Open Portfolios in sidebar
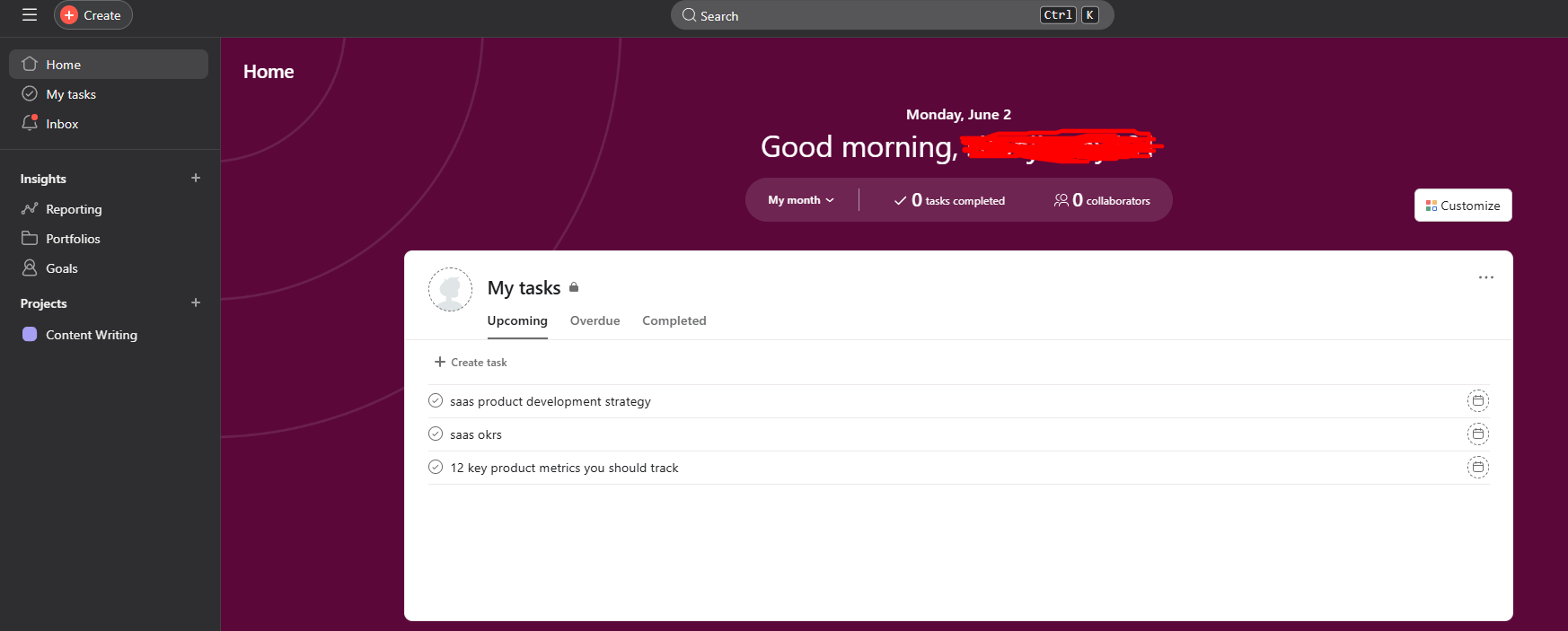The image size is (1568, 631). [x=109, y=239]
